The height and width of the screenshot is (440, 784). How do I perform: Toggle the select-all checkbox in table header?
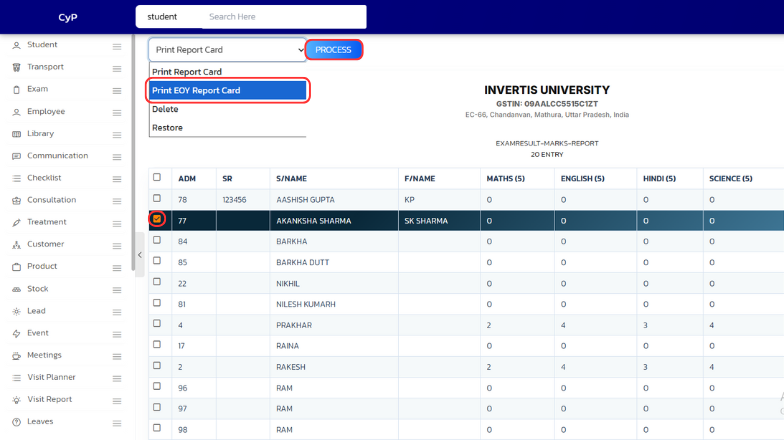point(157,178)
